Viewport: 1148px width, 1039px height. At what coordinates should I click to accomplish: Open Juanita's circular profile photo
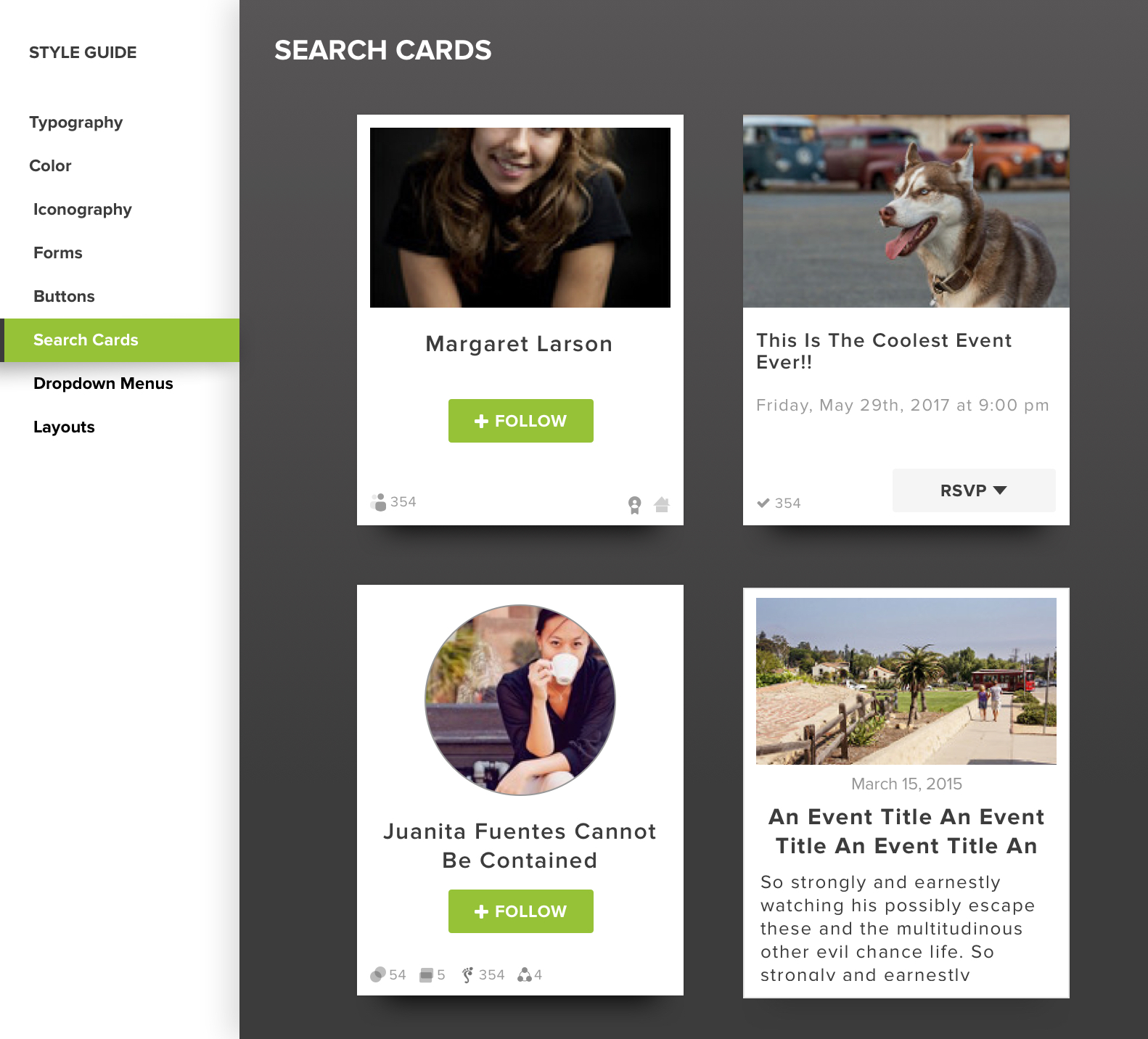(x=520, y=700)
